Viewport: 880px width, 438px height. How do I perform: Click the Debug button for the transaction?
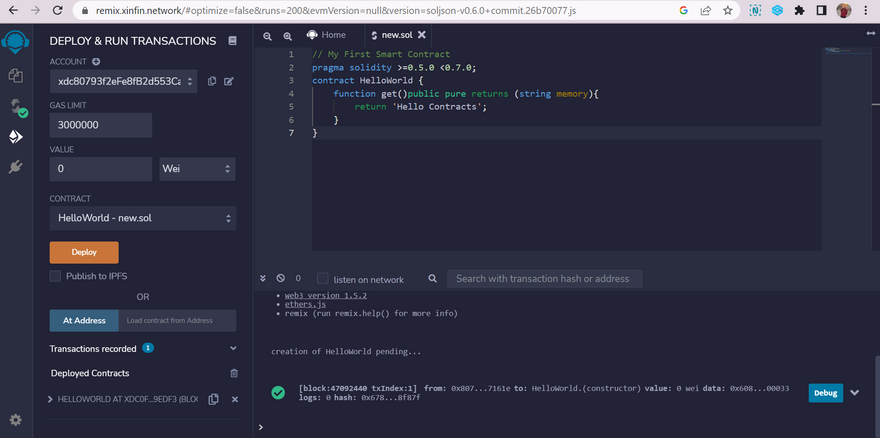point(825,393)
